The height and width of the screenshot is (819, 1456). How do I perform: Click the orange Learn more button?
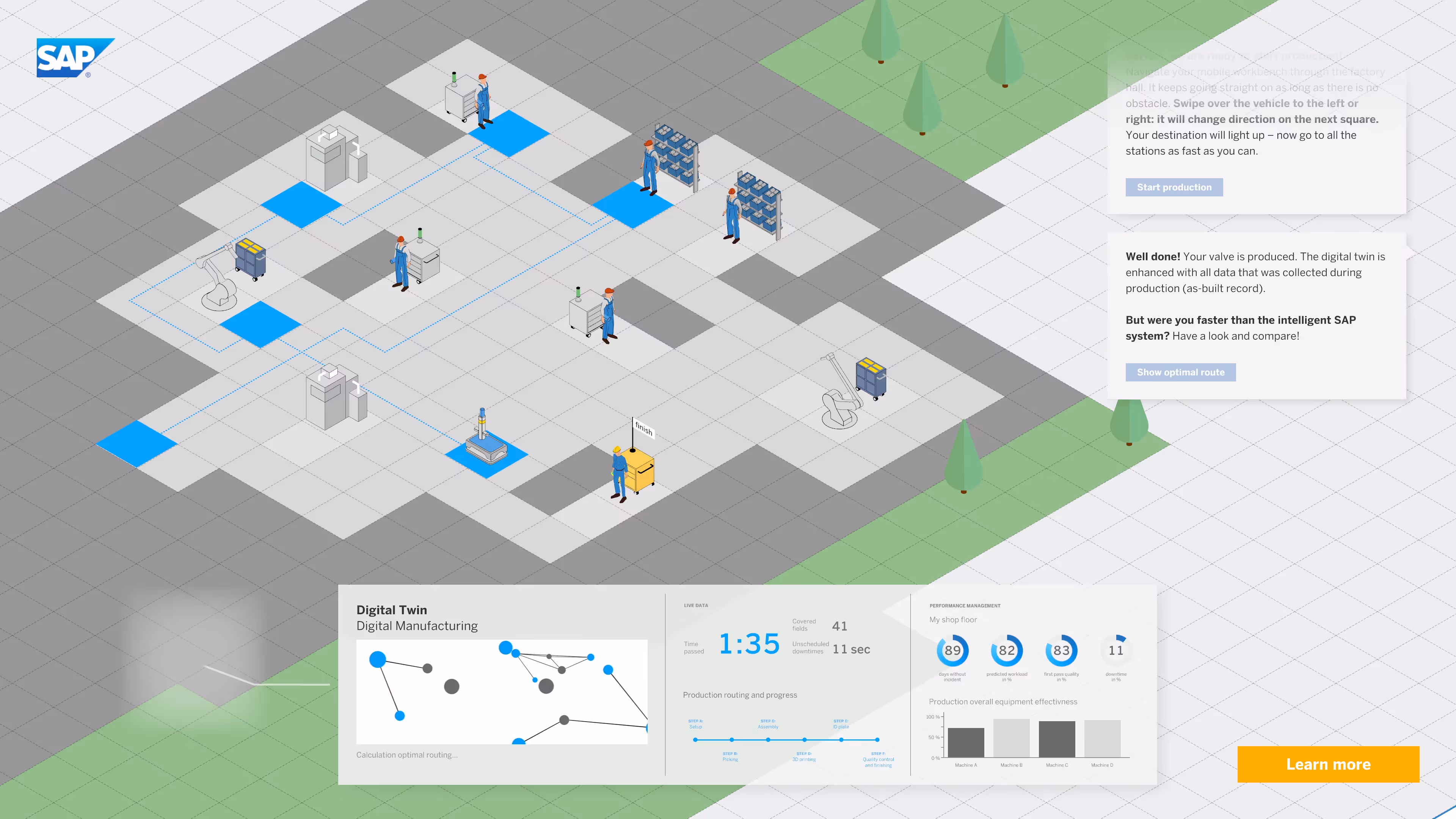(1328, 764)
